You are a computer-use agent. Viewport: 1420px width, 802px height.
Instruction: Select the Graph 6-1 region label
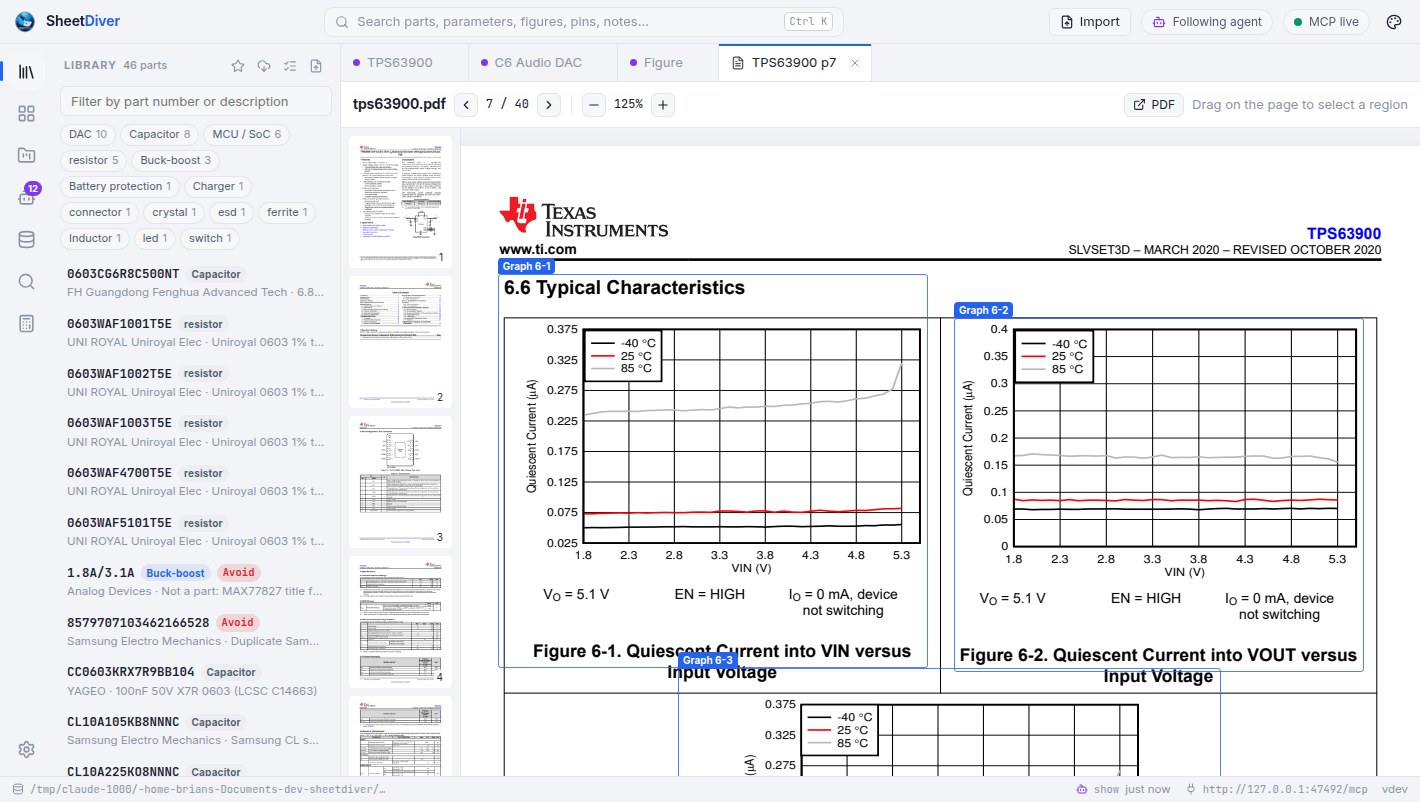[526, 266]
